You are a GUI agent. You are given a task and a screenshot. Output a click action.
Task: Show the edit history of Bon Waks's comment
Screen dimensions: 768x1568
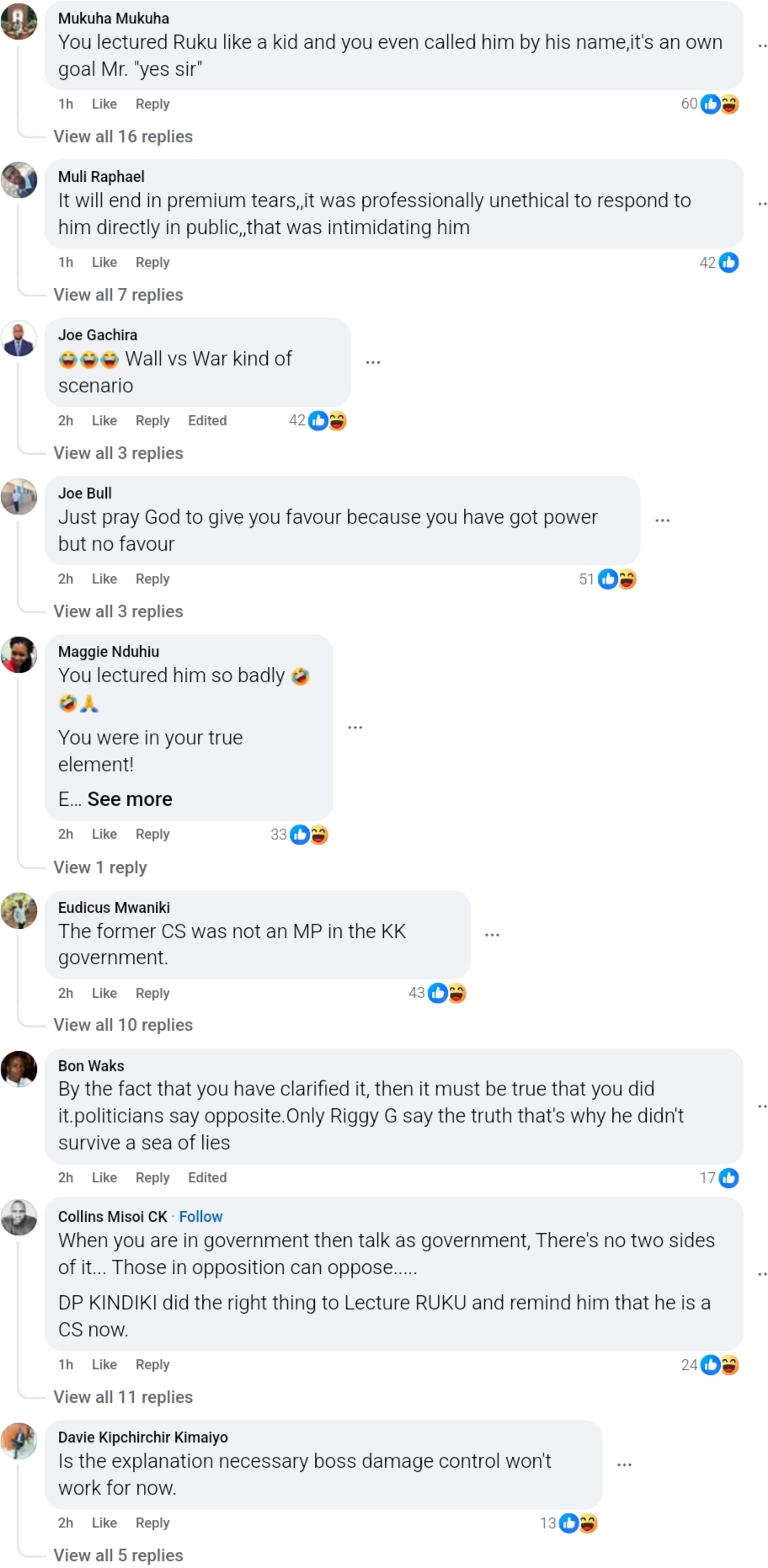coord(207,1177)
